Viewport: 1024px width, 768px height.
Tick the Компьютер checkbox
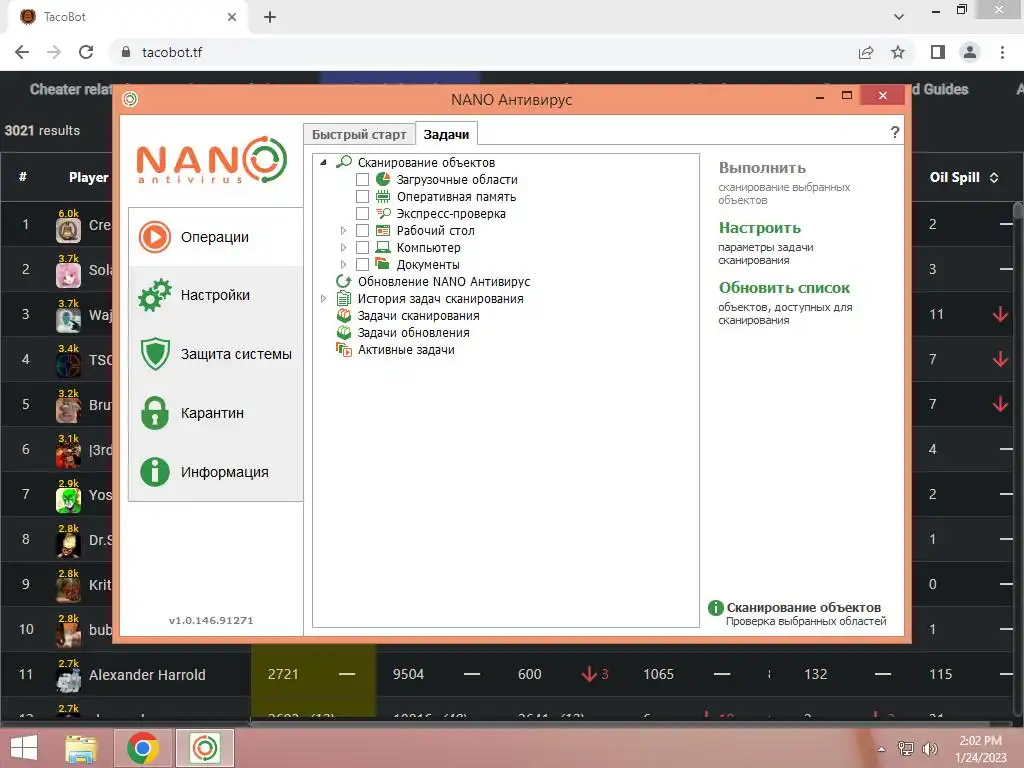362,247
